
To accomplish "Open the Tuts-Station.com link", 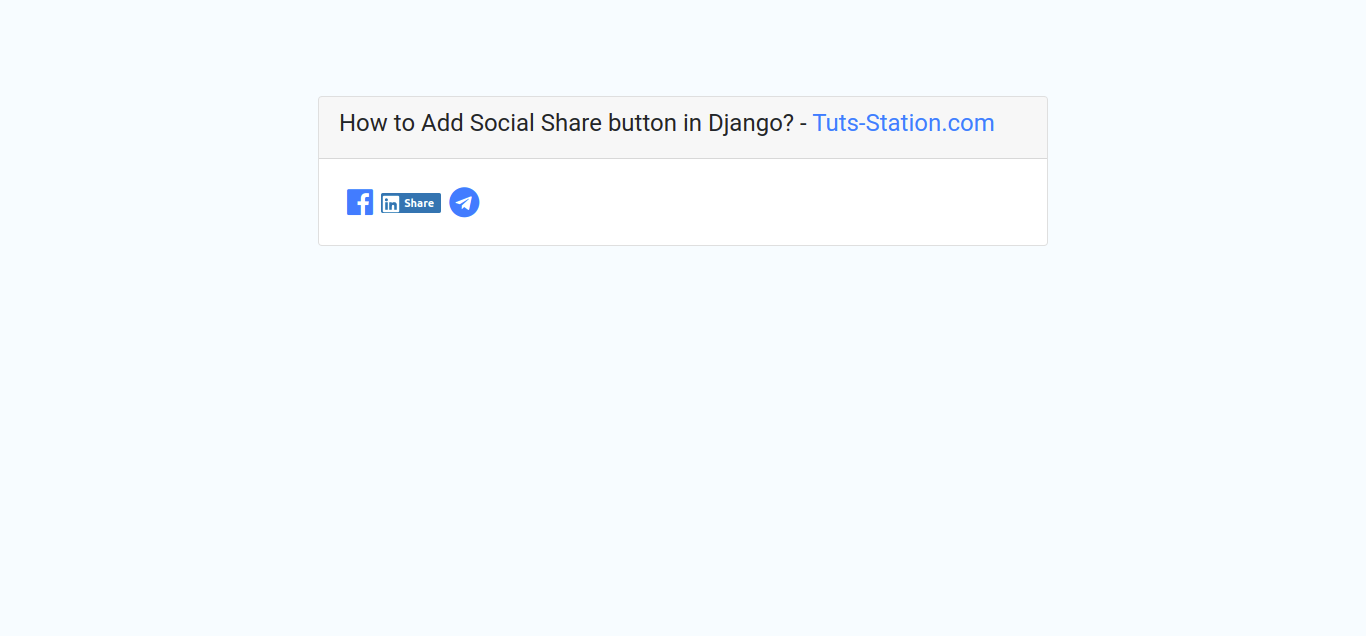I will 903,123.
